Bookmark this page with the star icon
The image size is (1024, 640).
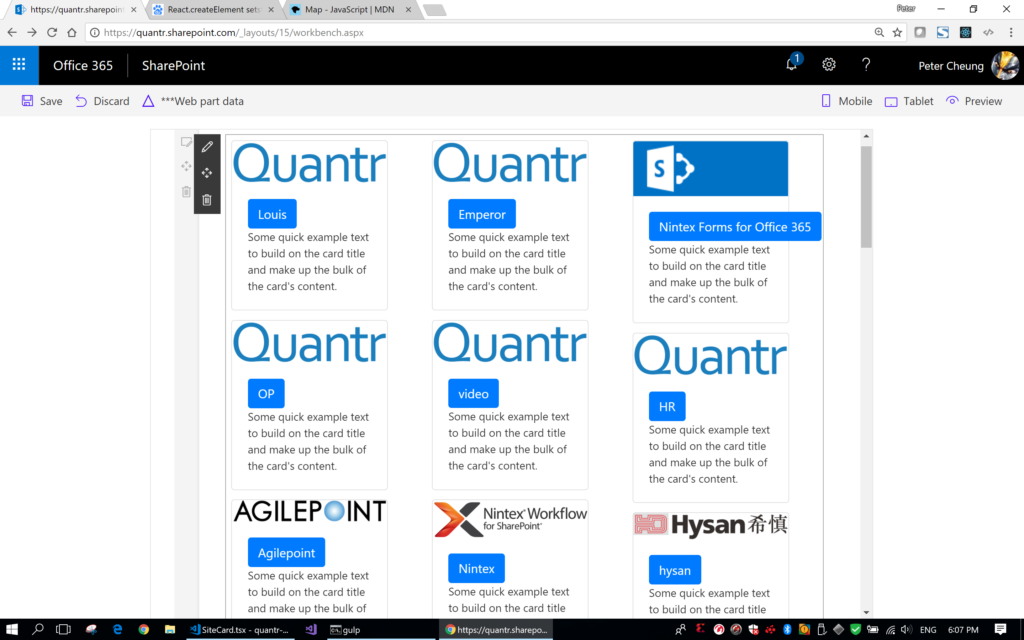tap(897, 32)
